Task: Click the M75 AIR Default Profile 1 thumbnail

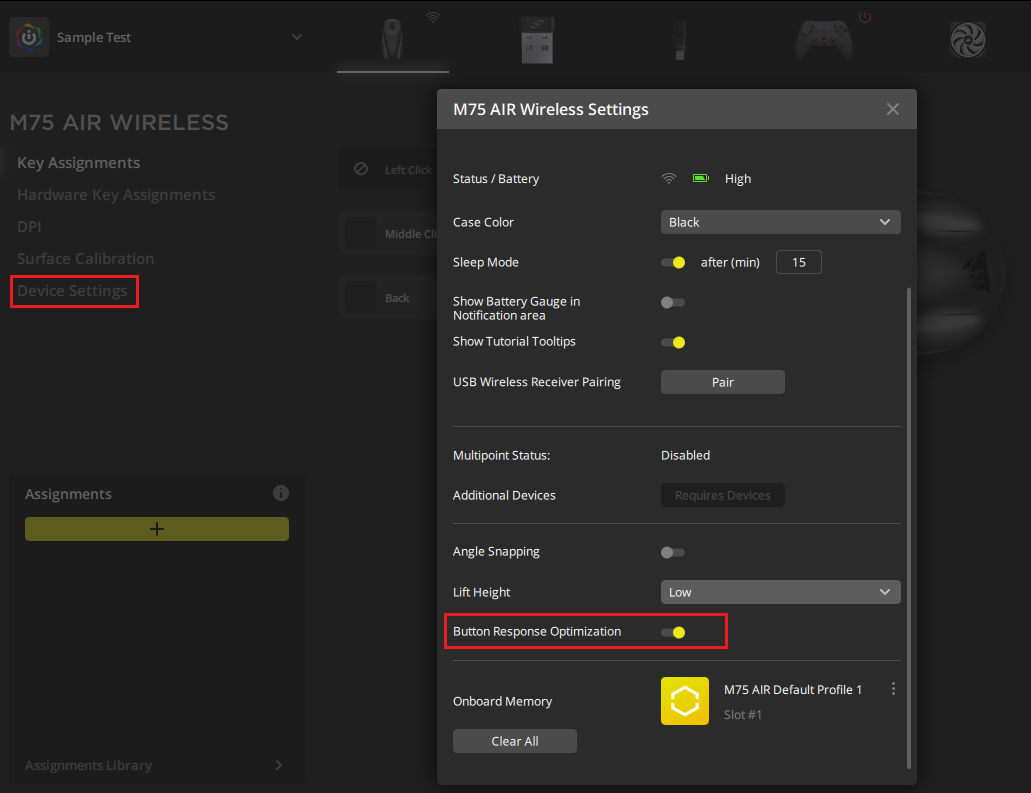Action: (684, 700)
